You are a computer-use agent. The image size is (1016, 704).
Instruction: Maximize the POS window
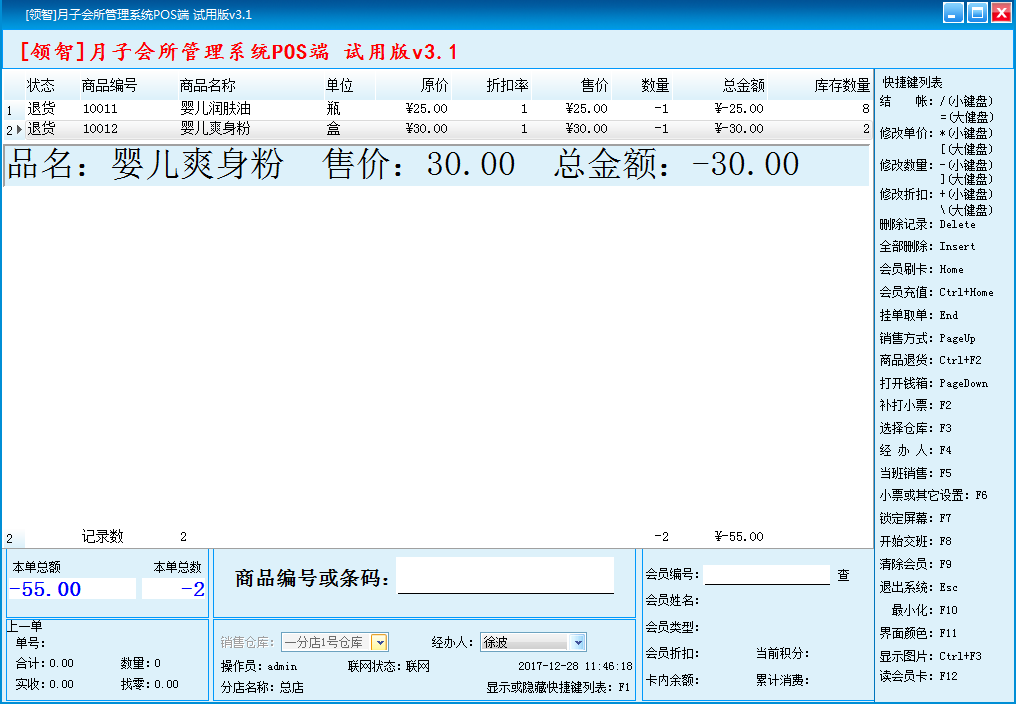point(976,13)
